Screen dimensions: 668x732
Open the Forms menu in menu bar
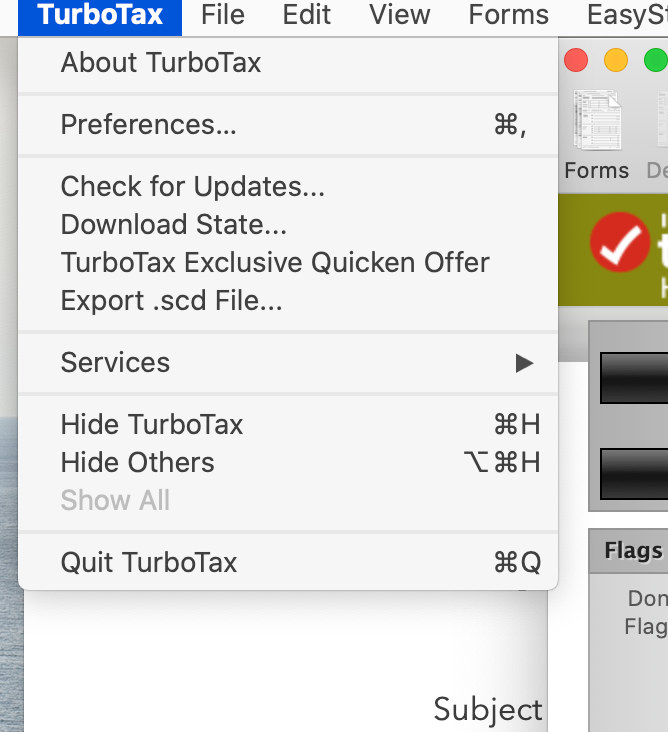[x=508, y=16]
